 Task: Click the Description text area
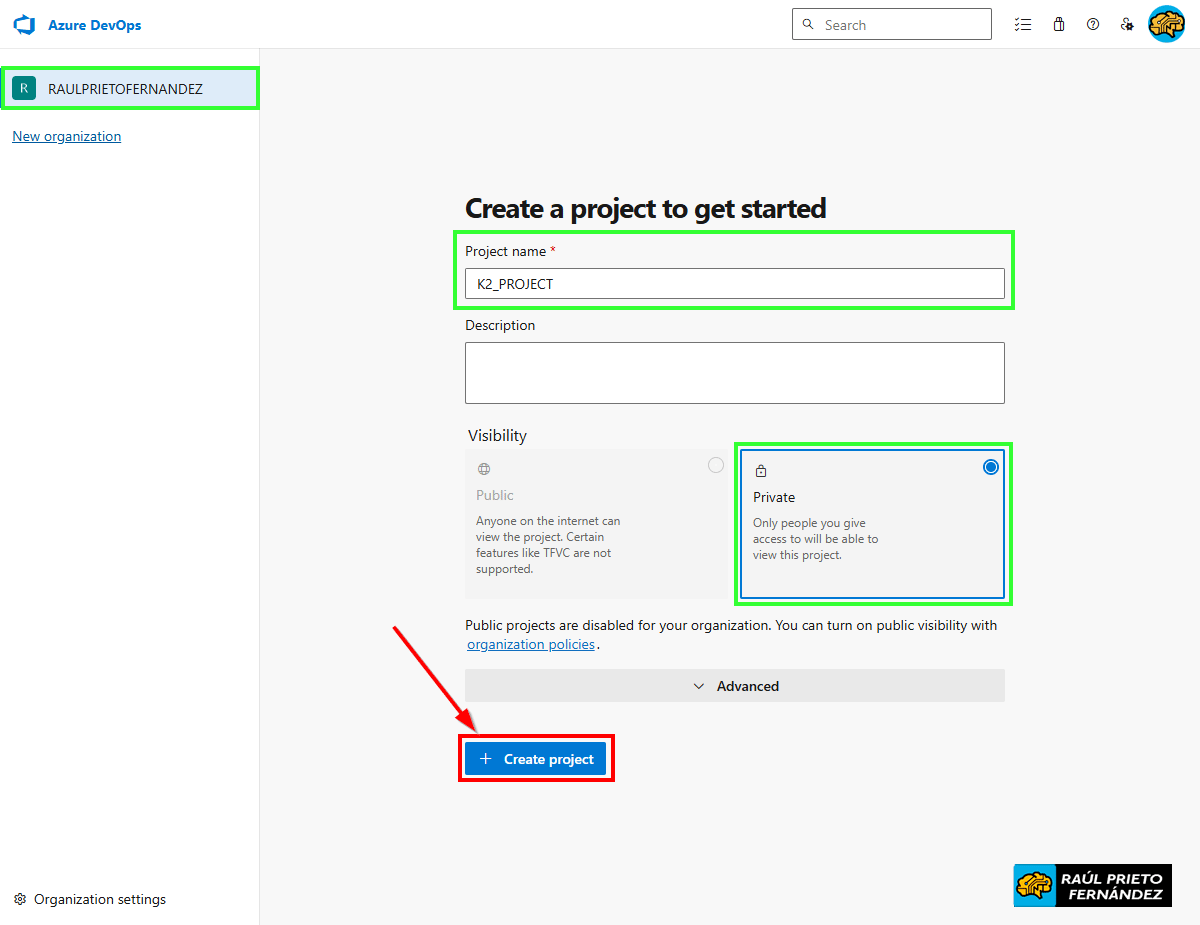tap(734, 373)
